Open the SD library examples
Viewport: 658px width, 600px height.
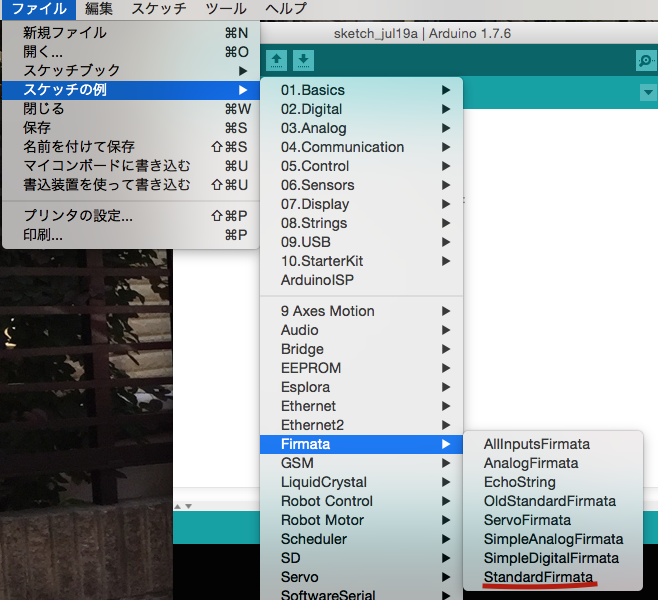361,558
